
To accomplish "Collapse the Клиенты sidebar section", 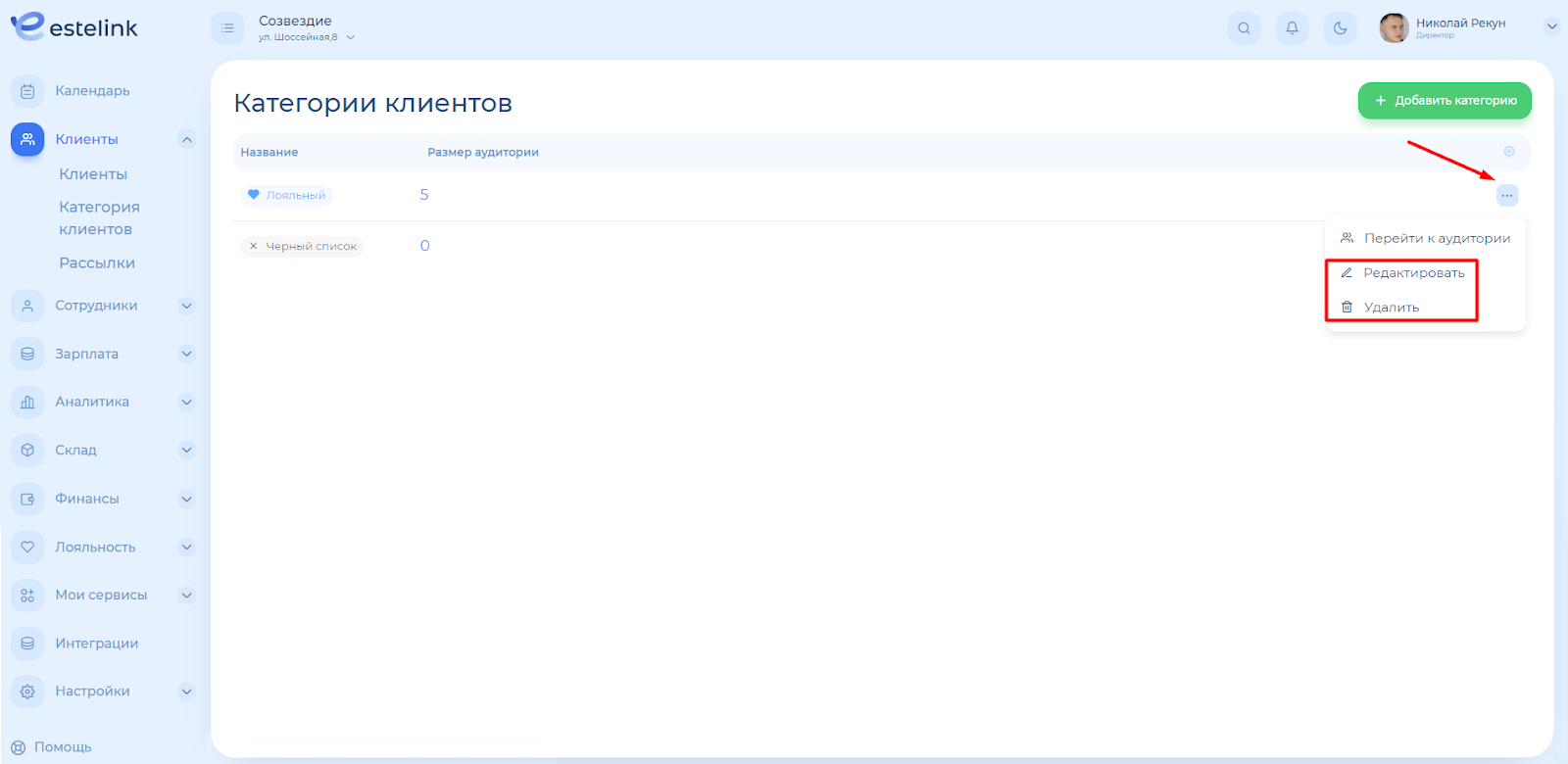I will point(186,139).
